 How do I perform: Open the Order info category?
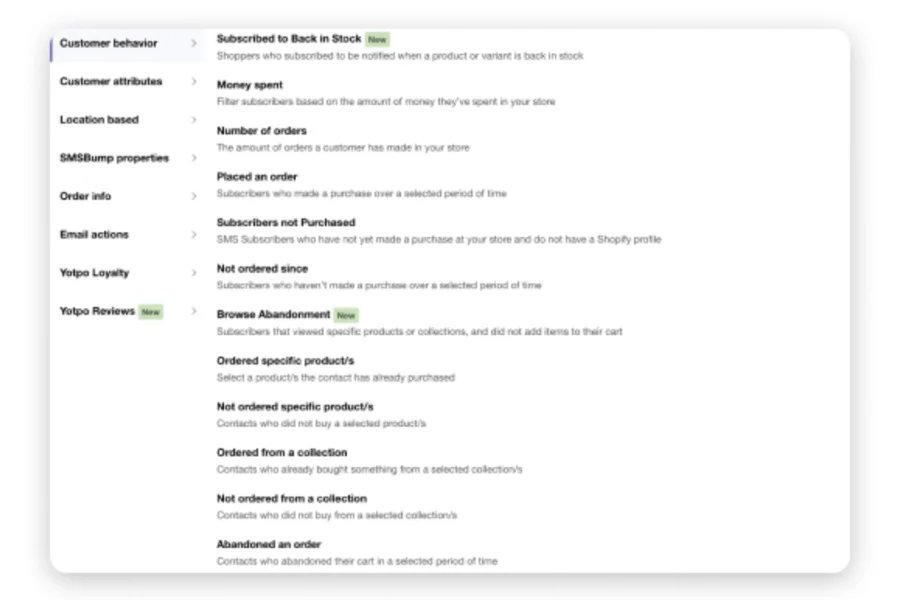click(85, 196)
